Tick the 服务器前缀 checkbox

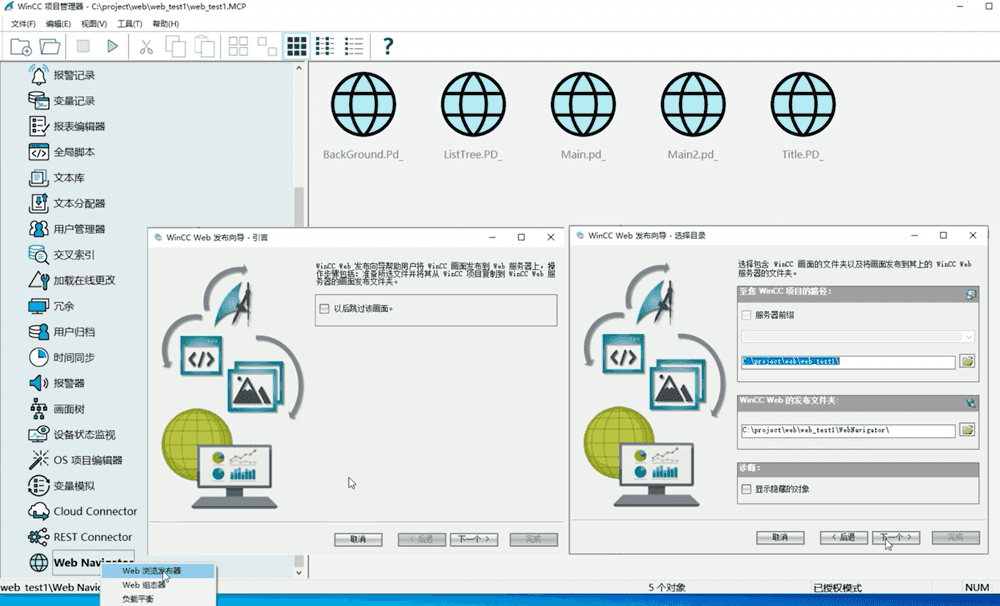[x=746, y=315]
